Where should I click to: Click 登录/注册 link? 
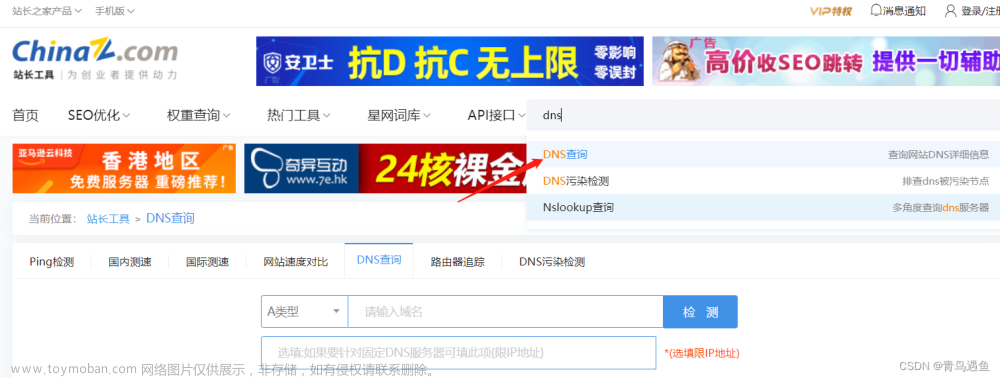click(x=980, y=11)
